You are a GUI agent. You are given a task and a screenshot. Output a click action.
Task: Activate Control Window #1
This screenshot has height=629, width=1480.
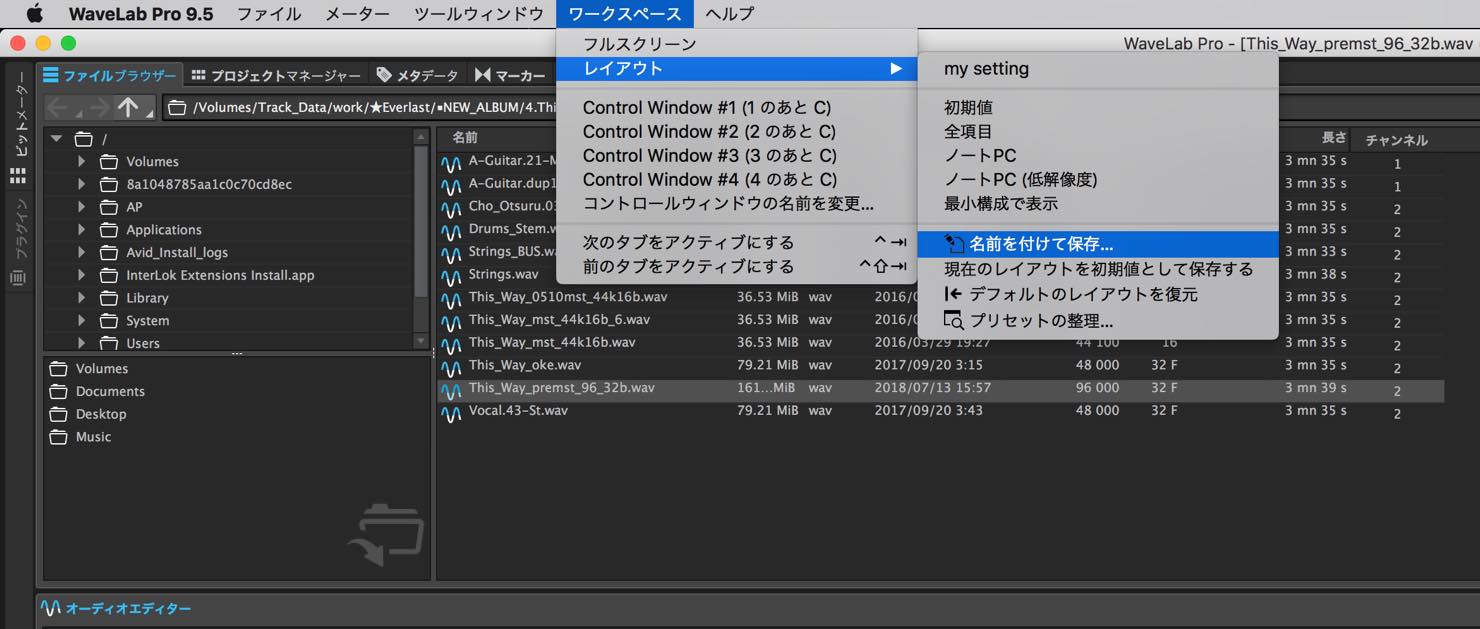[737, 107]
